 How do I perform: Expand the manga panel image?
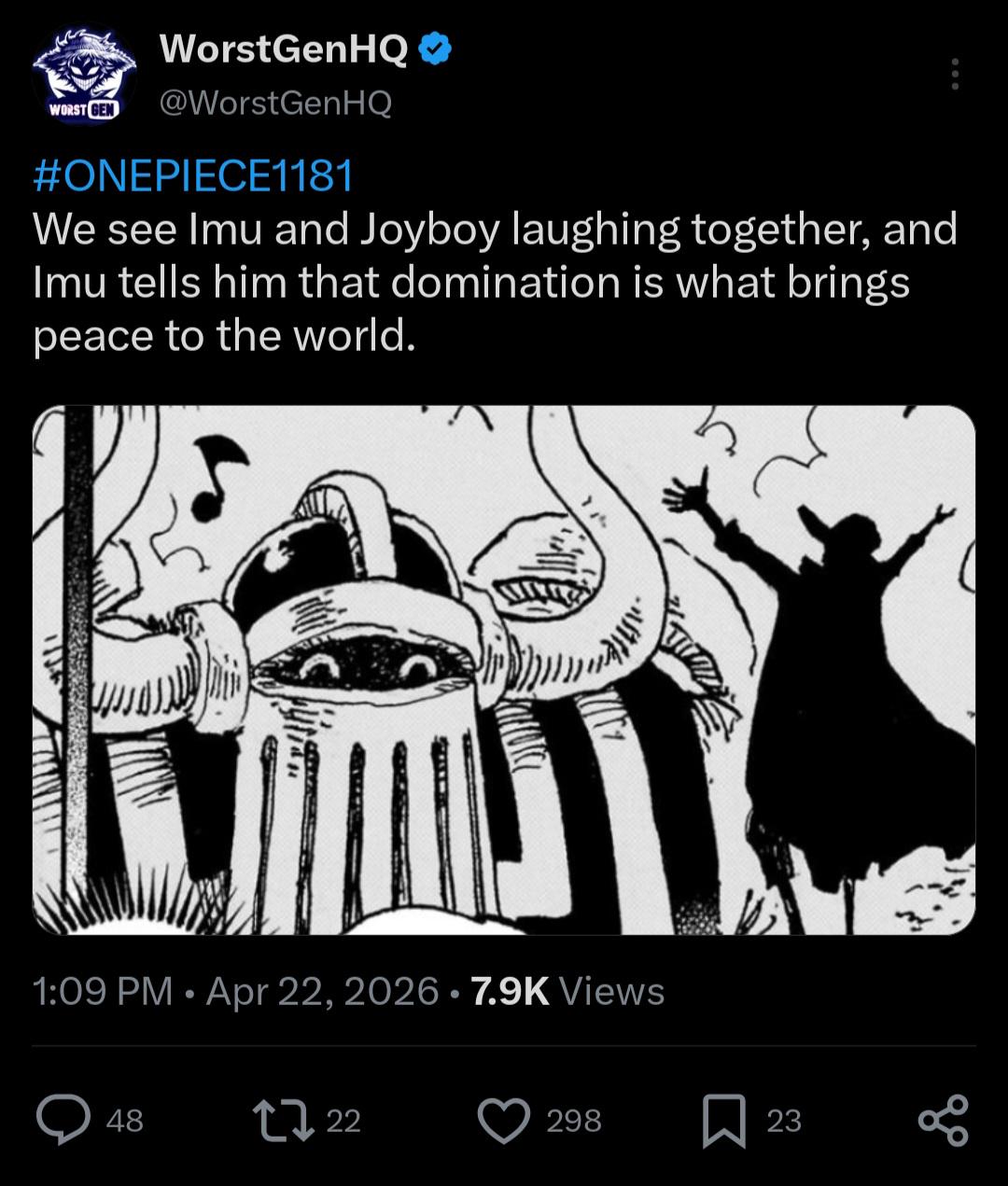point(504,670)
